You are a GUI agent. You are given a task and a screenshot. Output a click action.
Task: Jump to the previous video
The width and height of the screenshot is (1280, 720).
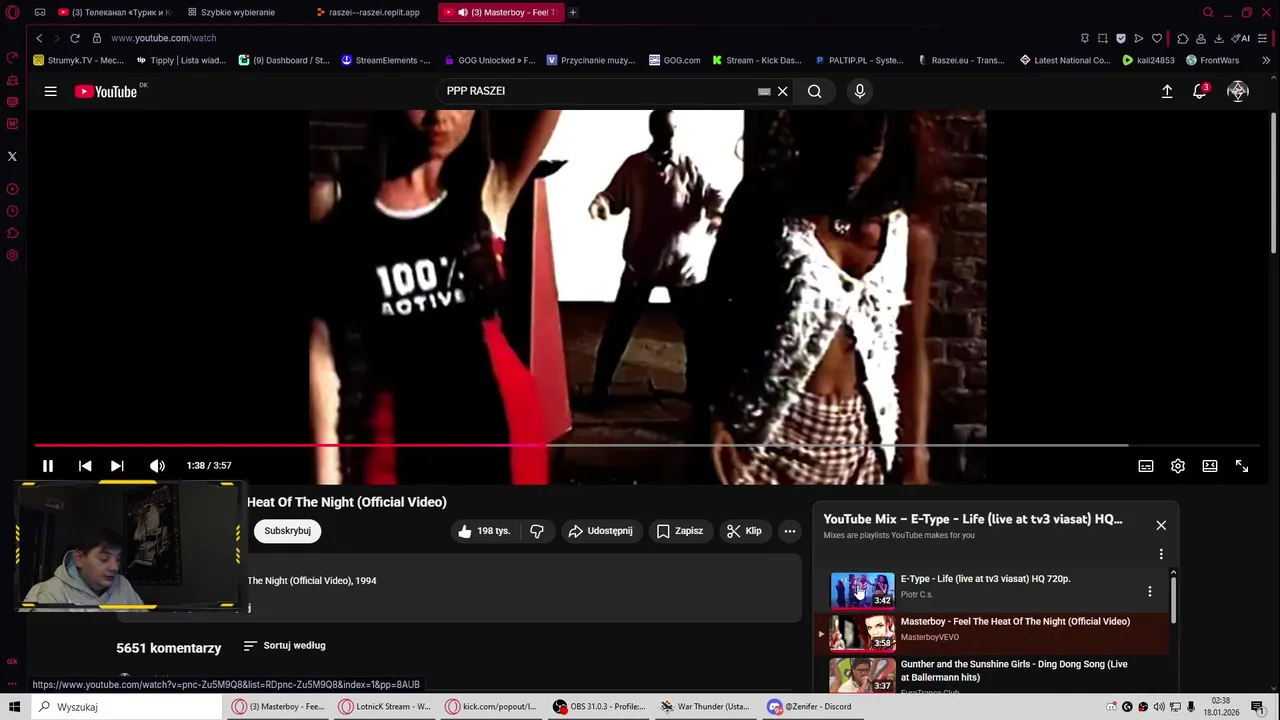coord(85,466)
